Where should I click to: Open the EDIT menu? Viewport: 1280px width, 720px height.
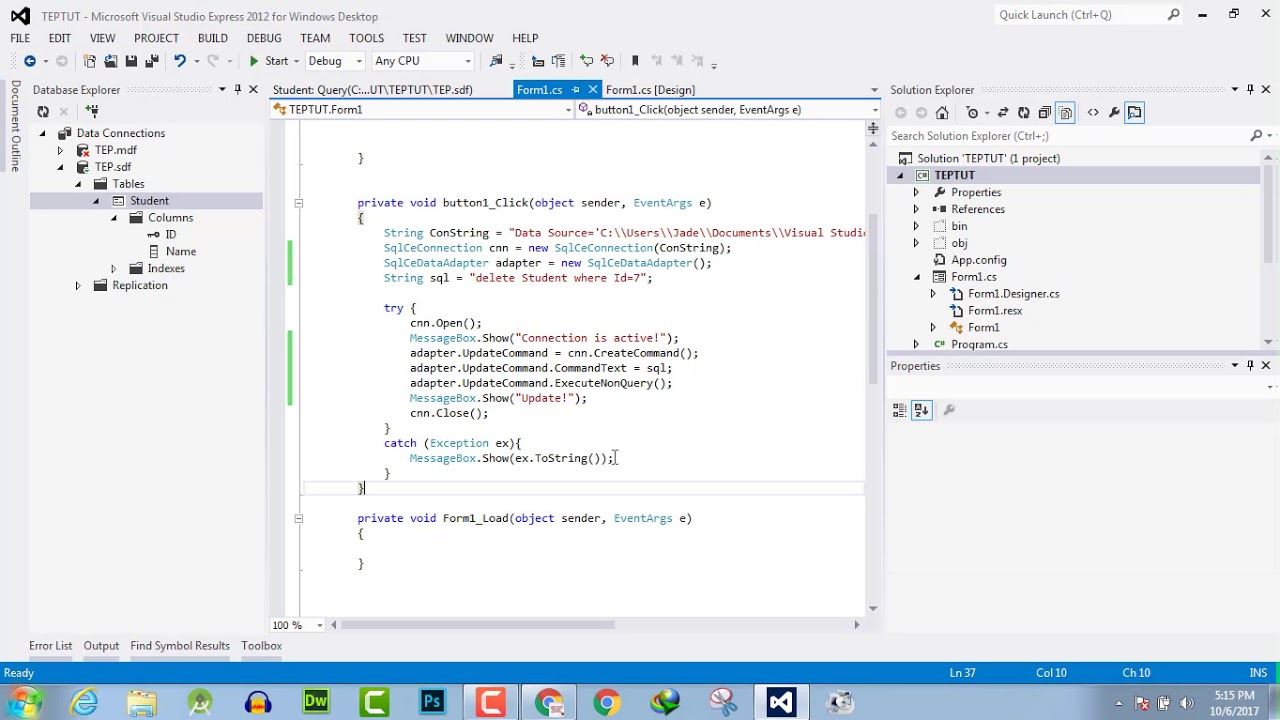point(60,38)
